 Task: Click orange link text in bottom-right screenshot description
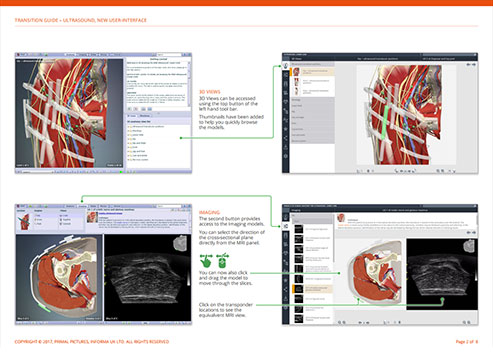tap(343, 225)
